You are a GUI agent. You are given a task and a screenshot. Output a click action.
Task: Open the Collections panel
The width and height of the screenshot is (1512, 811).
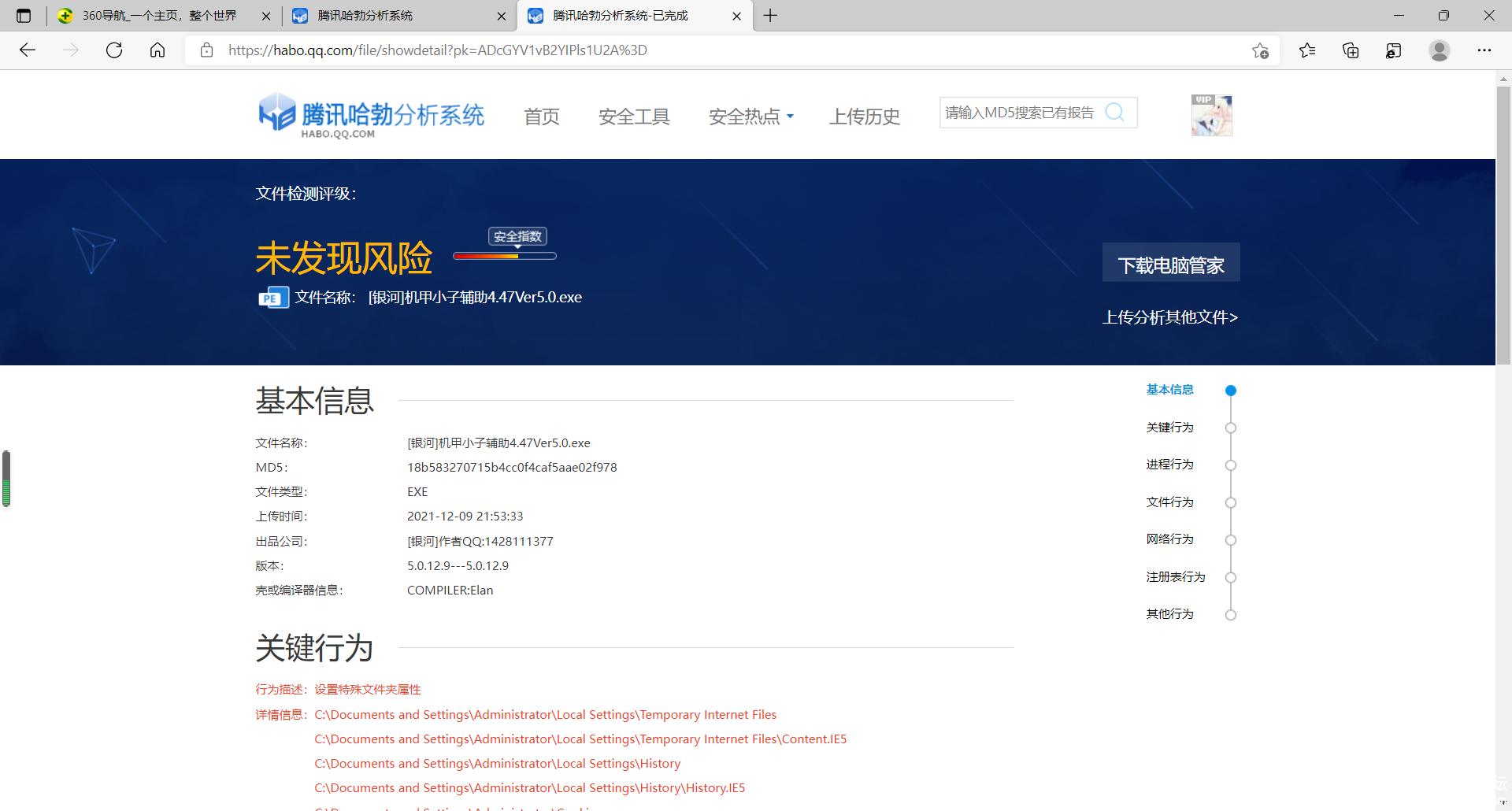(x=1351, y=50)
